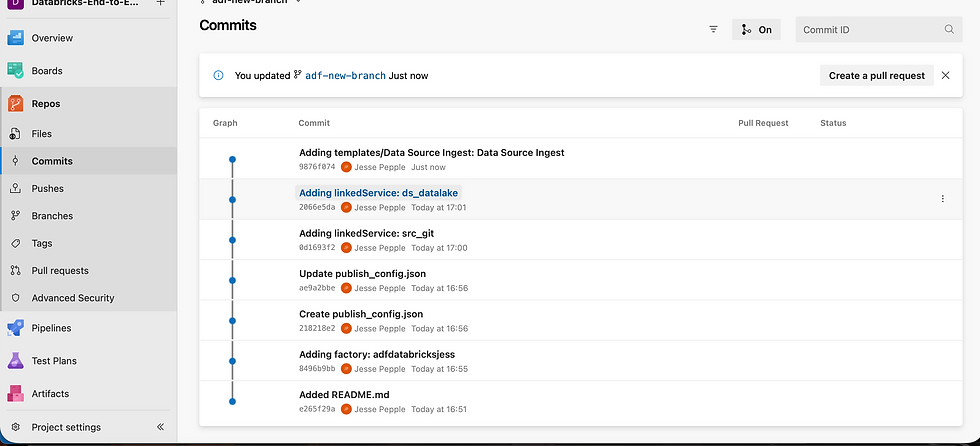This screenshot has height=446, width=980.
Task: Open the Artifacts icon
Action: pos(16,393)
